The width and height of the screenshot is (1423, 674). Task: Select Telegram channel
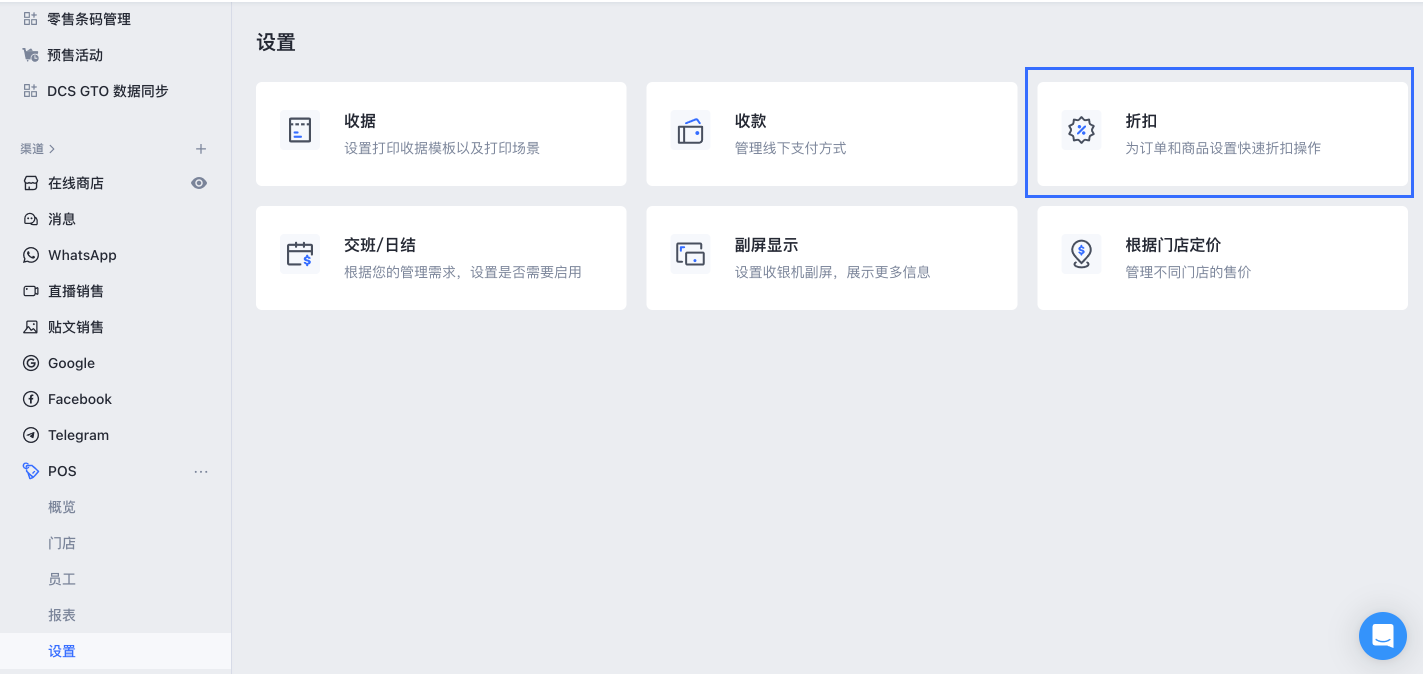coord(78,435)
